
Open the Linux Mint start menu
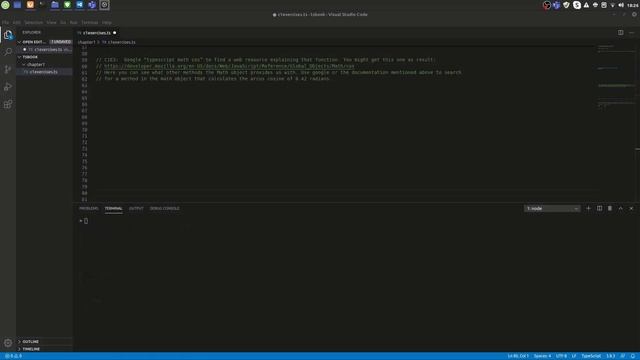(5, 5)
